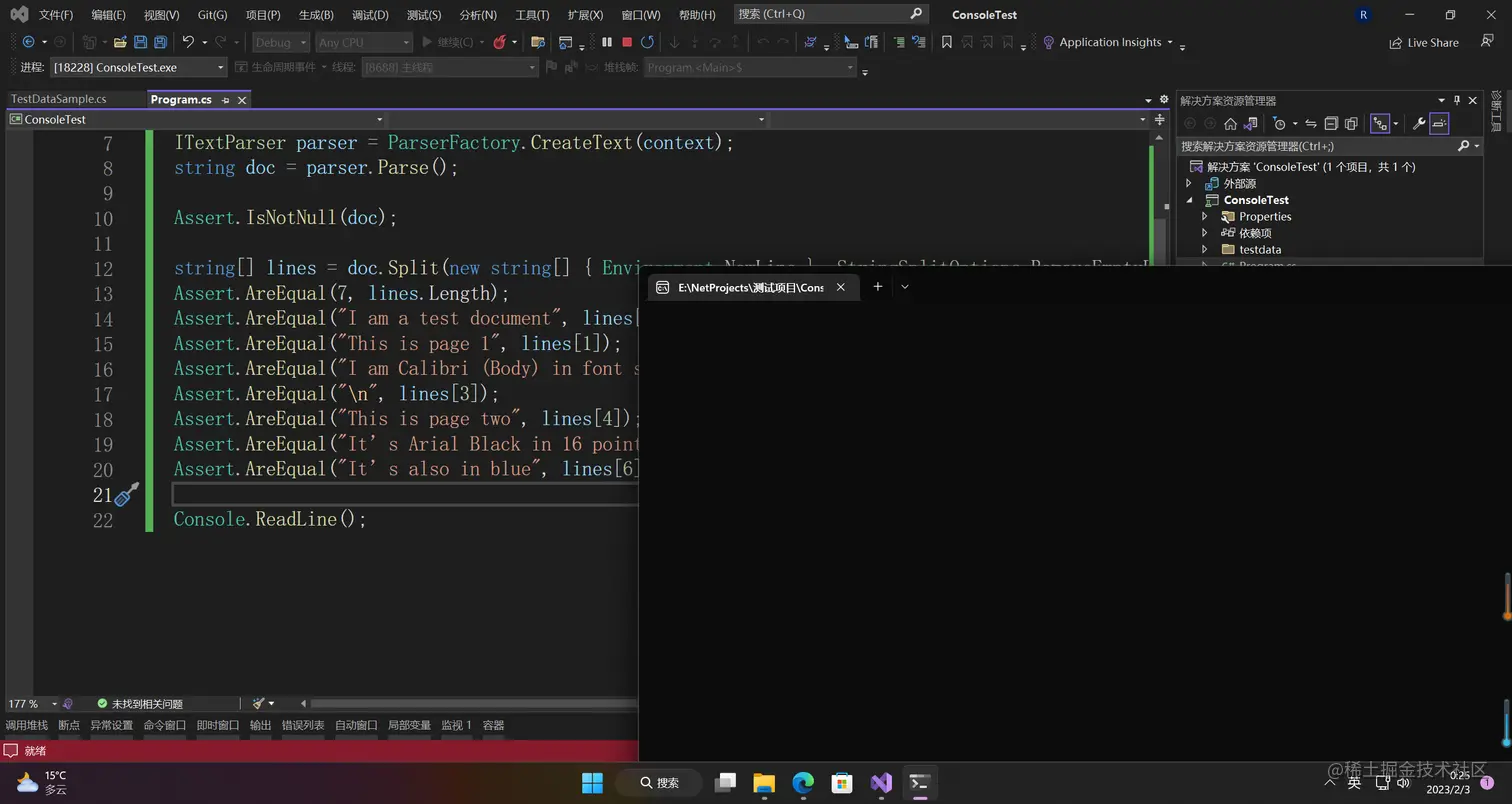The width and height of the screenshot is (1512, 804).
Task: Click the Navigate Backward arrow icon
Action: [28, 42]
